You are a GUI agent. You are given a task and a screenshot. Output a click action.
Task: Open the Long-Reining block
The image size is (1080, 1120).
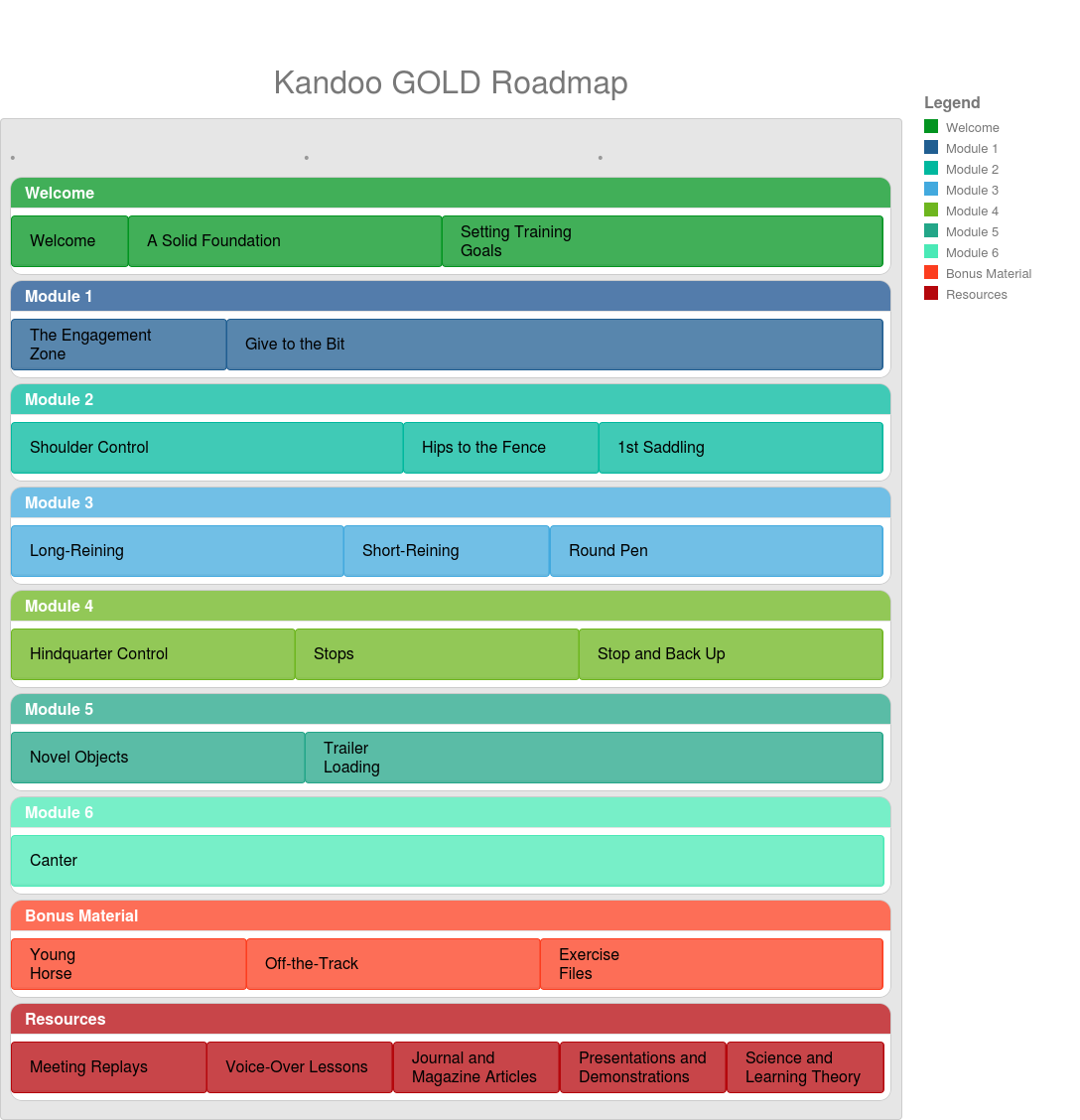click(x=178, y=551)
